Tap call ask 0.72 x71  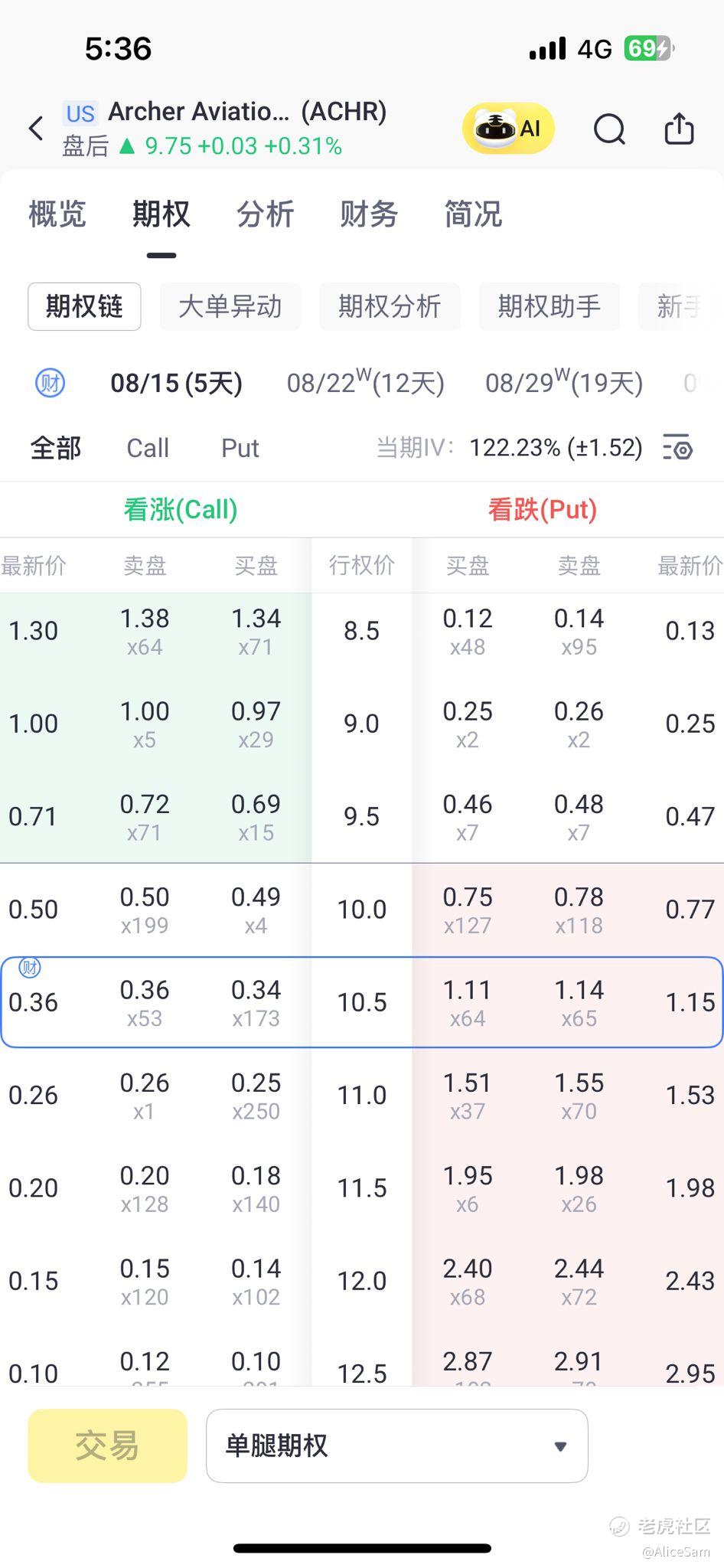click(x=145, y=817)
